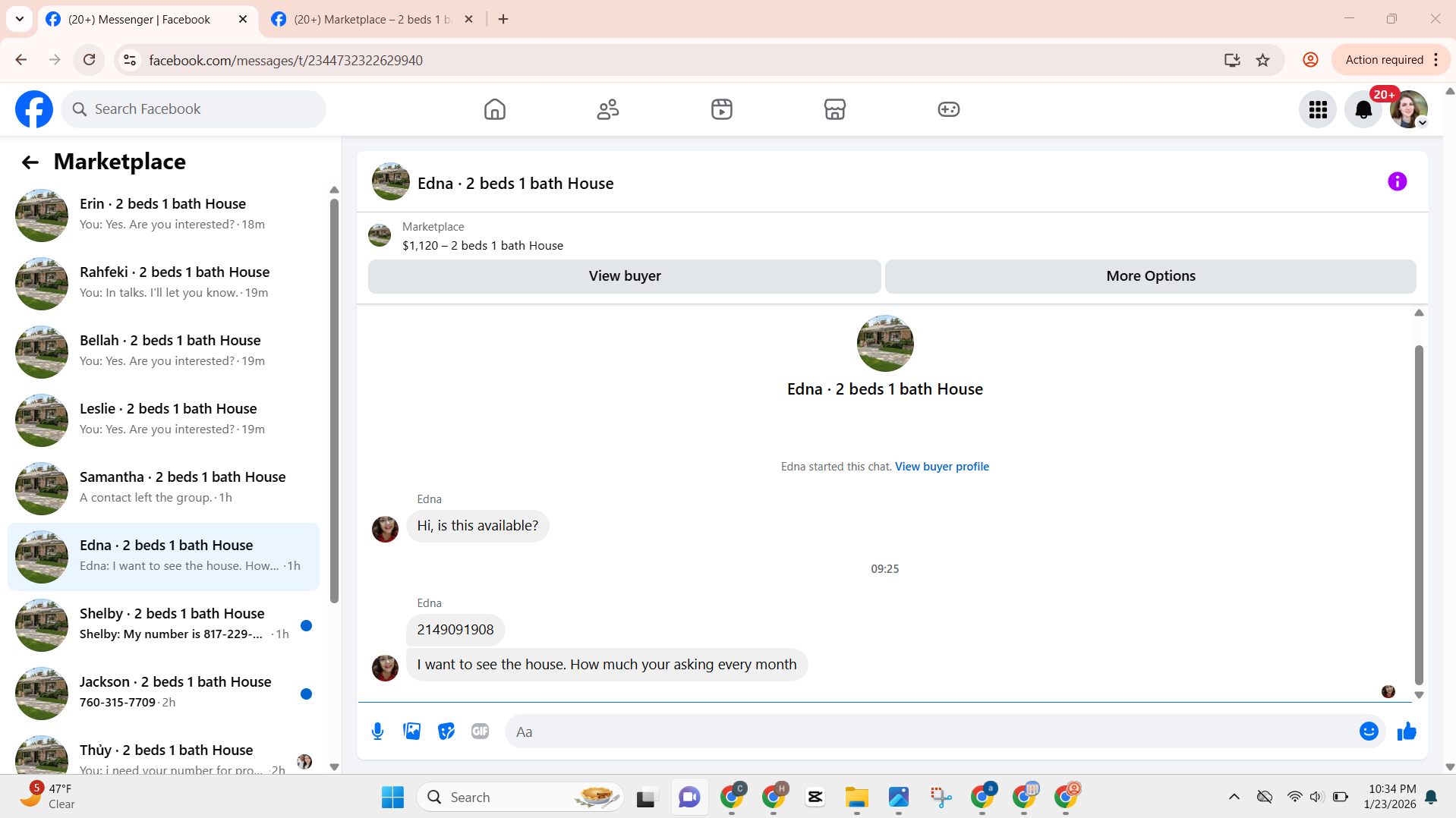The image size is (1456, 818).
Task: Click the $1,120 – 2 beds 1 bath listing
Action: pyautogui.click(x=482, y=246)
